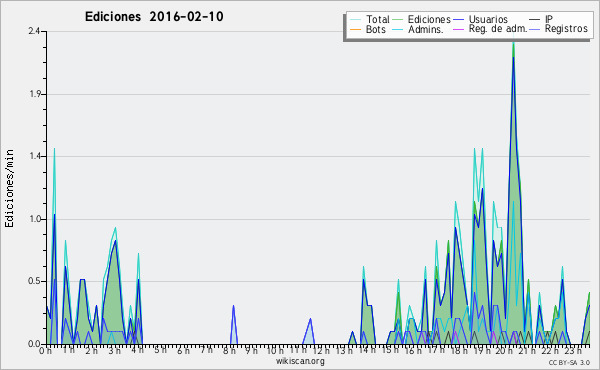
Task: Click the Admins. legend entry
Action: (426, 29)
